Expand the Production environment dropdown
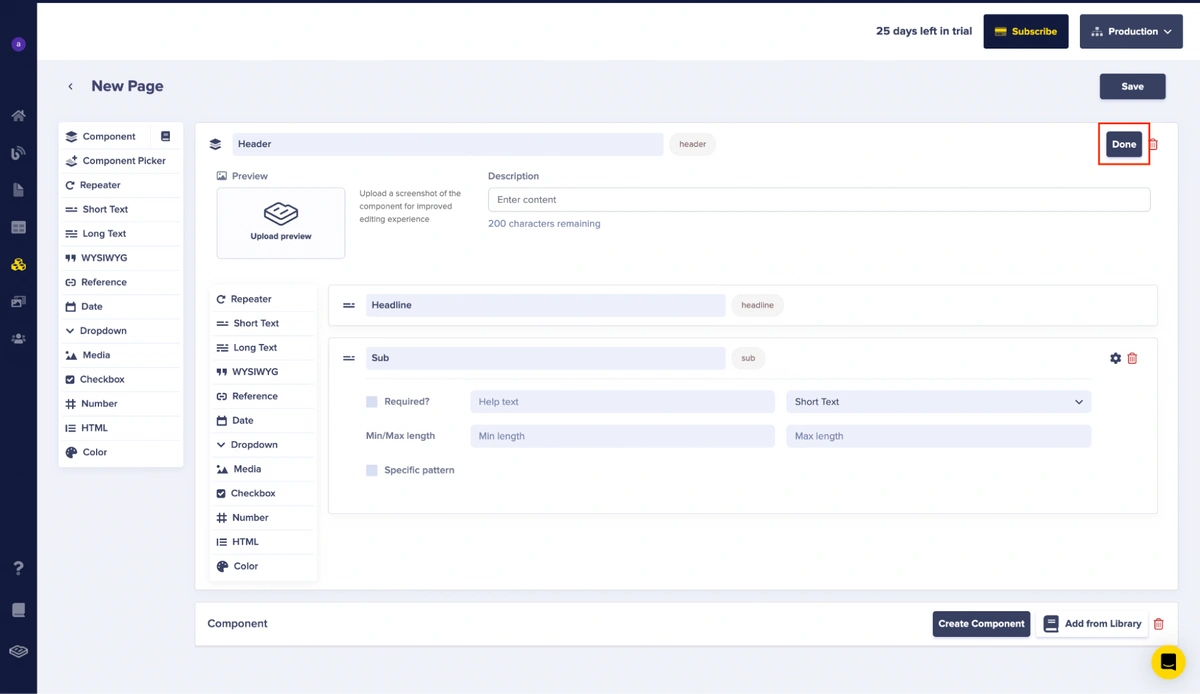Viewport: 1200px width, 694px height. click(1131, 31)
